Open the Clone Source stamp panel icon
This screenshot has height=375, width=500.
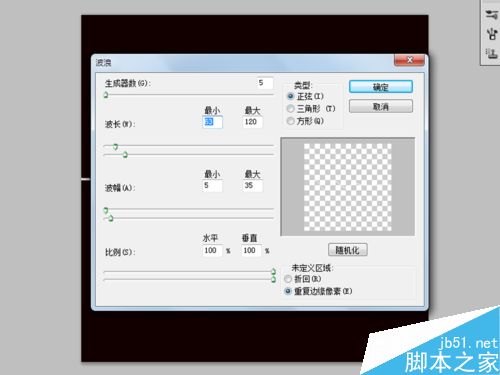coord(492,53)
